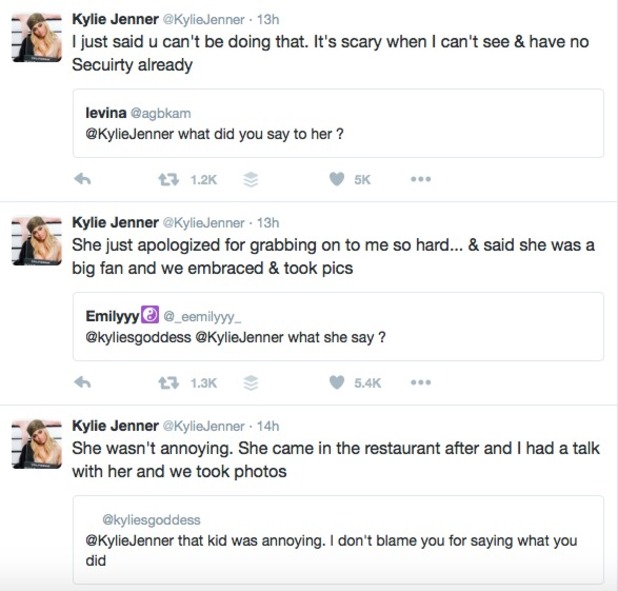
Task: Open the @_eemilyyy_ handle in quoted tweet
Action: coord(202,317)
